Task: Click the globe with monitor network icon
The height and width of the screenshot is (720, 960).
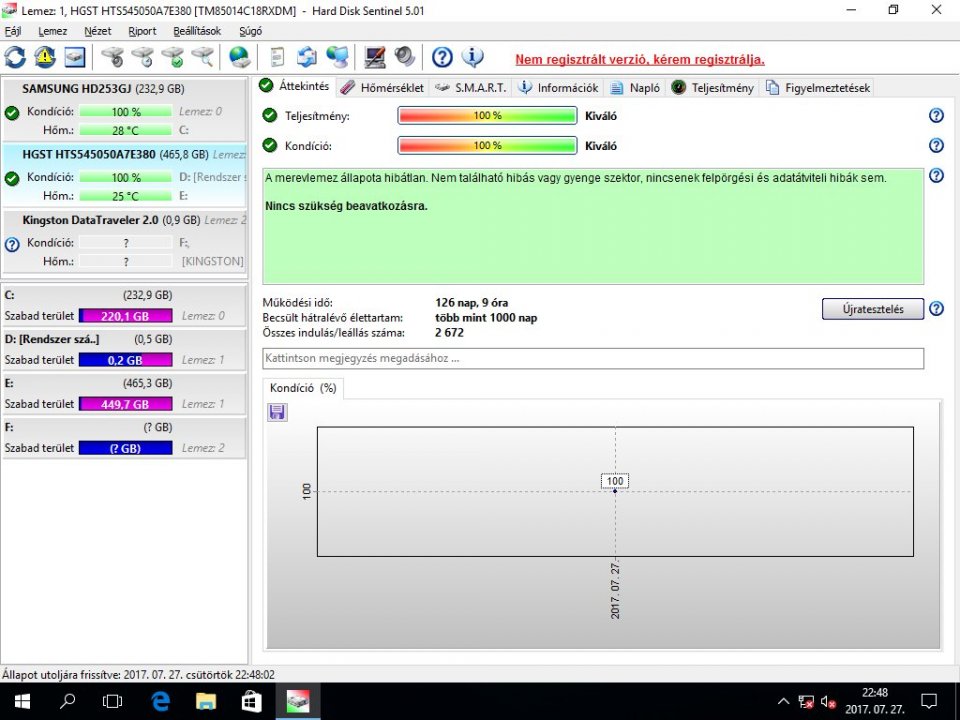Action: 337,58
